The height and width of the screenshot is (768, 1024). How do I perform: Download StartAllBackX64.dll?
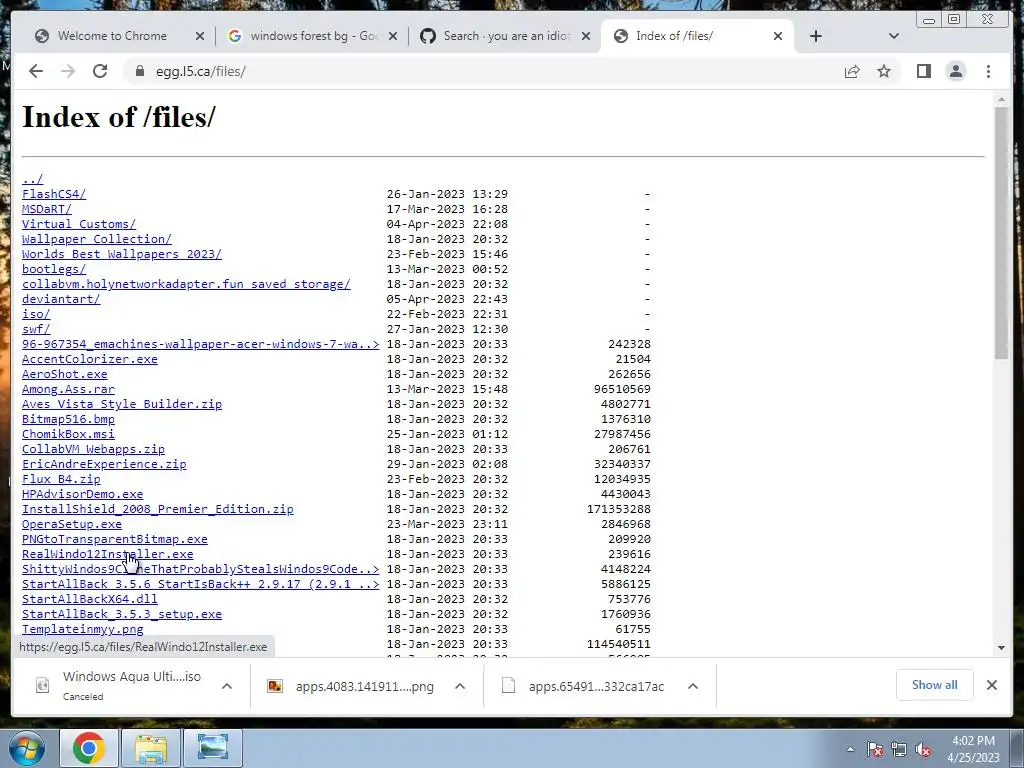[89, 600]
